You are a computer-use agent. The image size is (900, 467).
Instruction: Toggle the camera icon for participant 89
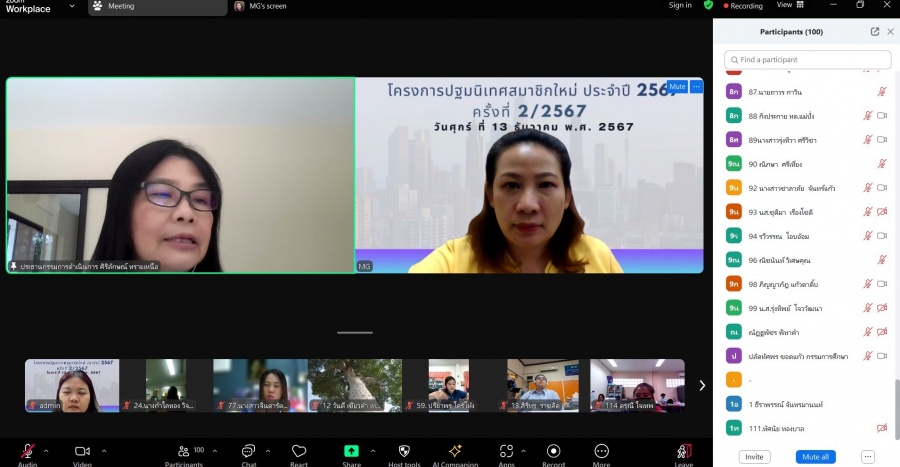click(882, 139)
